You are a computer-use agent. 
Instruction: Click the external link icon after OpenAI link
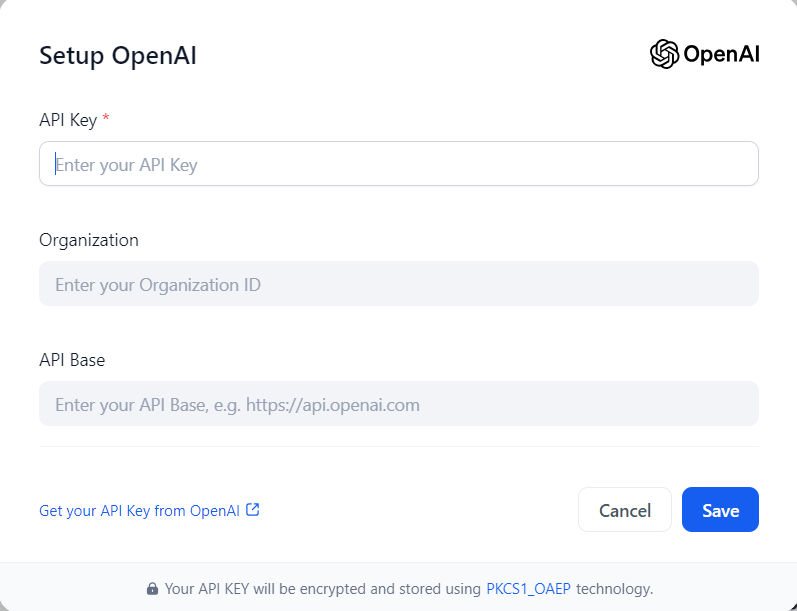click(253, 510)
